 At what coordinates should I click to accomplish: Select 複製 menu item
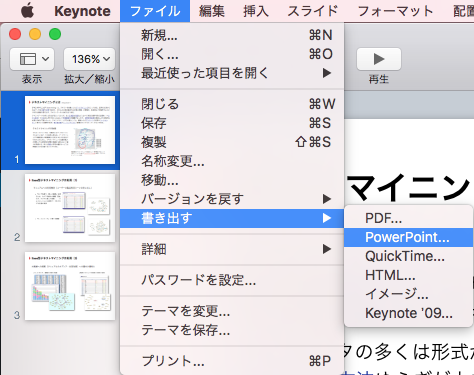[x=232, y=142]
